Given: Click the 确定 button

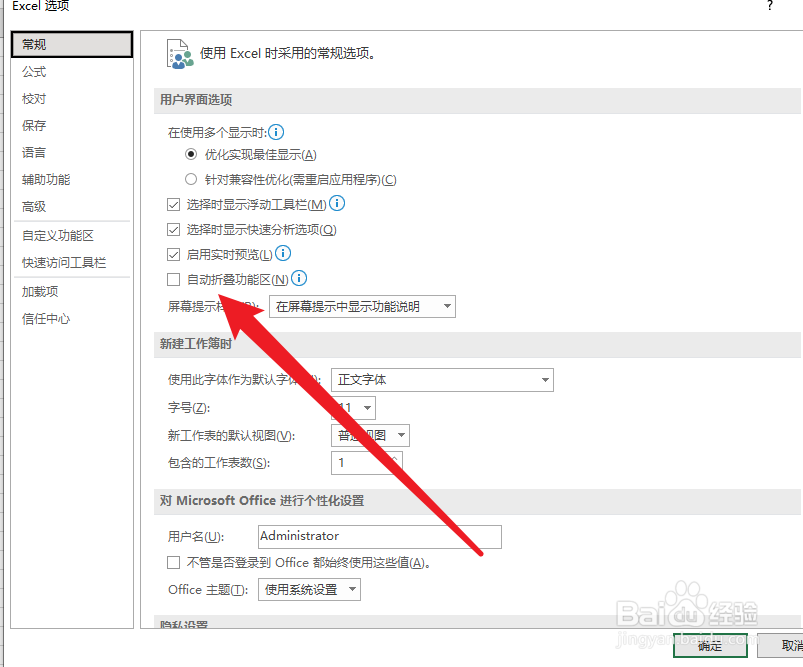Looking at the screenshot, I should [x=710, y=646].
